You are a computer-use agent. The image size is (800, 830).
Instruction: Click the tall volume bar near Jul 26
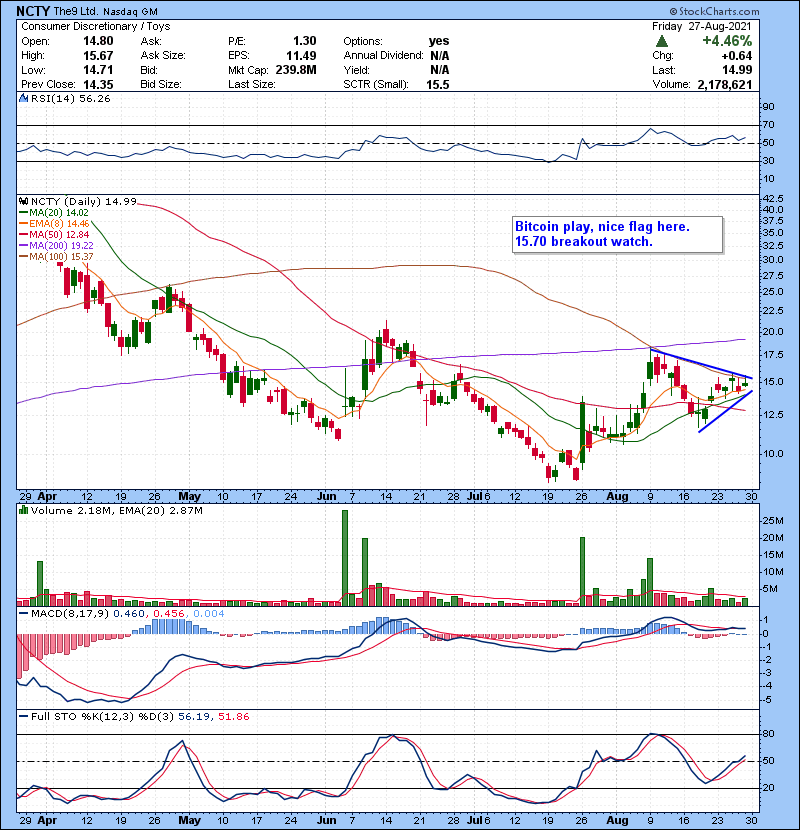pos(582,572)
